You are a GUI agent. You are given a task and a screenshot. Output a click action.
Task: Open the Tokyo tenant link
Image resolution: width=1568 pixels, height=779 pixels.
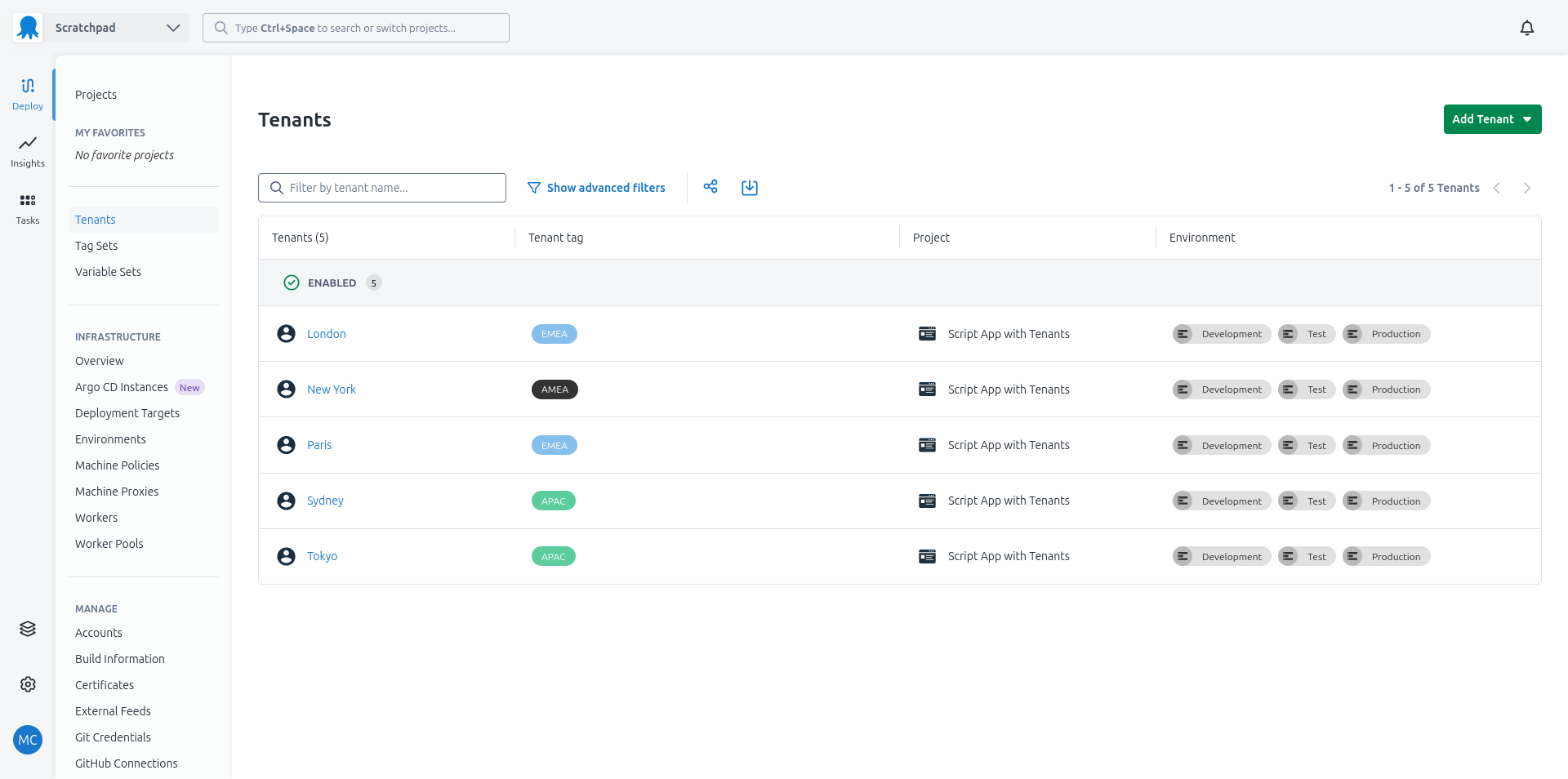pos(322,556)
